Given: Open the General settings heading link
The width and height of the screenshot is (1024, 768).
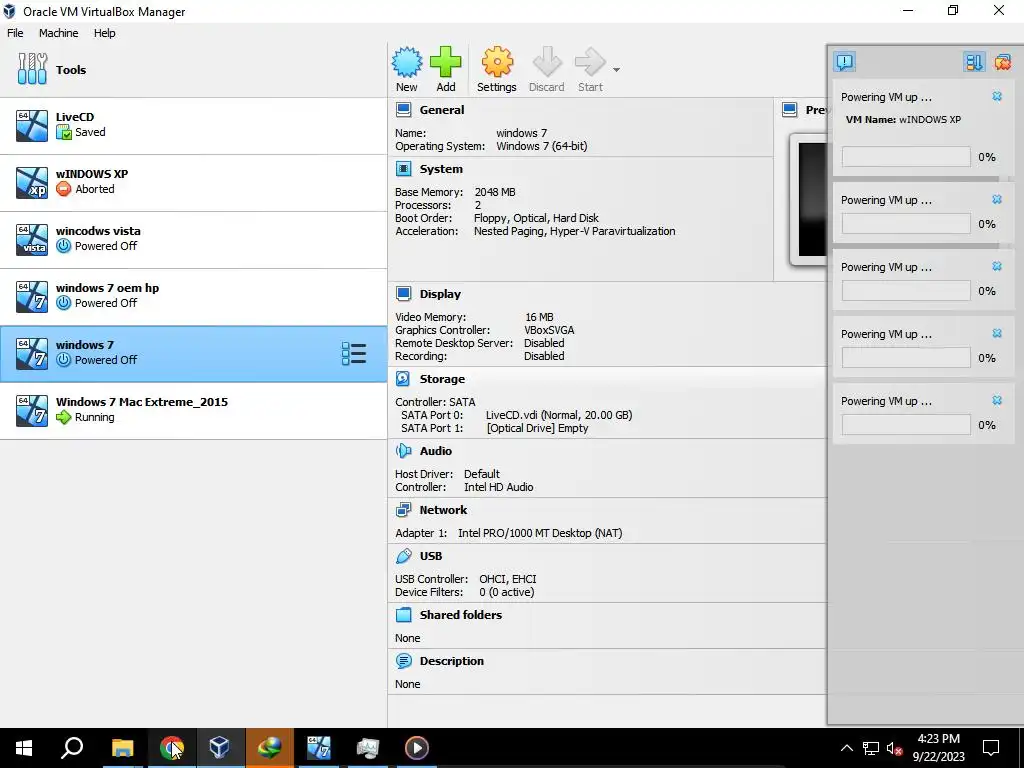Looking at the screenshot, I should click(x=442, y=110).
